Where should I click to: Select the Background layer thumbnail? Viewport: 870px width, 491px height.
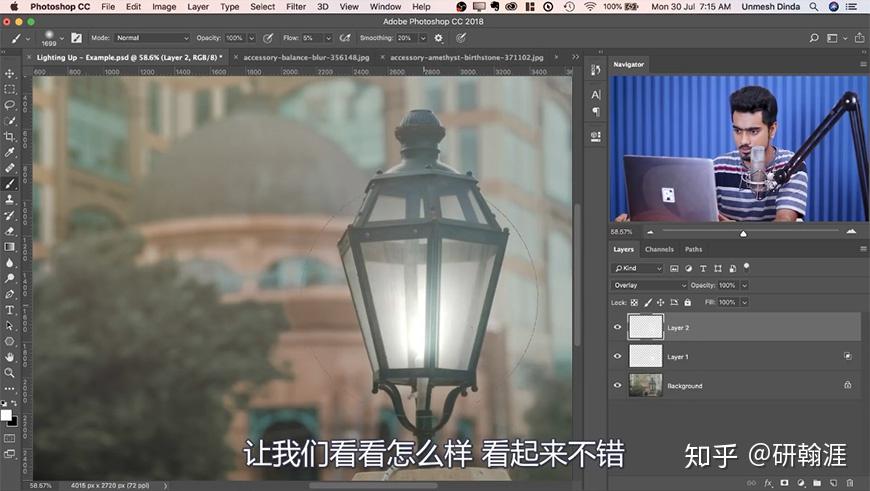(x=645, y=384)
